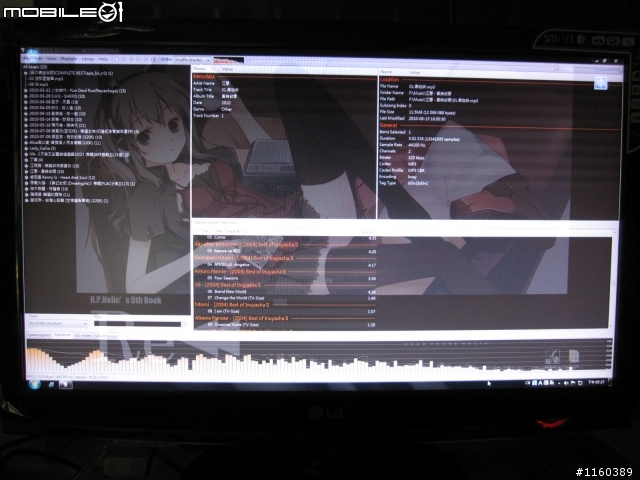The image size is (640, 480).
Task: Select the track 07 Change the World (TV-Size)
Action: (x=285, y=298)
